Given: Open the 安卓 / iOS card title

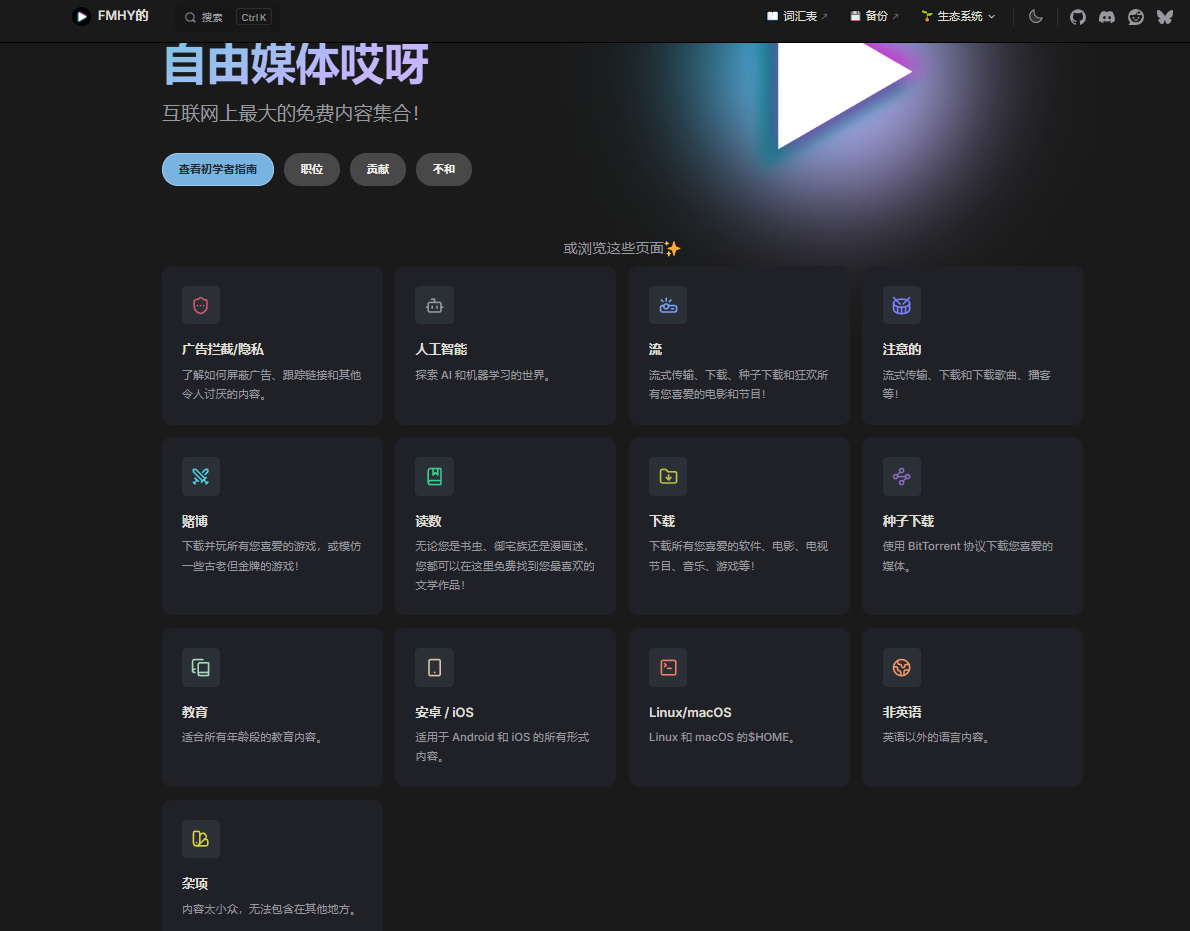Looking at the screenshot, I should (x=445, y=712).
